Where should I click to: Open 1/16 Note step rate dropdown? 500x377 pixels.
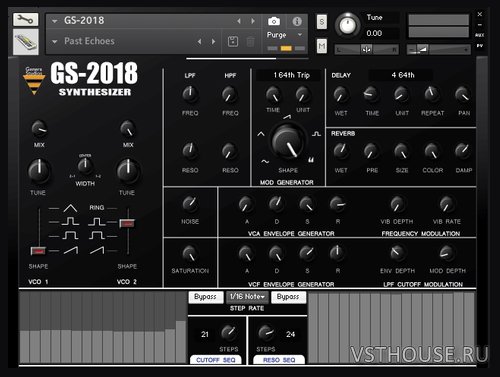coord(247,297)
